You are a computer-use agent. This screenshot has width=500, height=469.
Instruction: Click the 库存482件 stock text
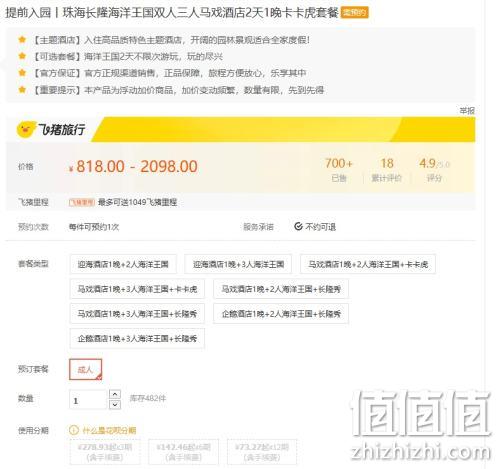click(x=148, y=398)
